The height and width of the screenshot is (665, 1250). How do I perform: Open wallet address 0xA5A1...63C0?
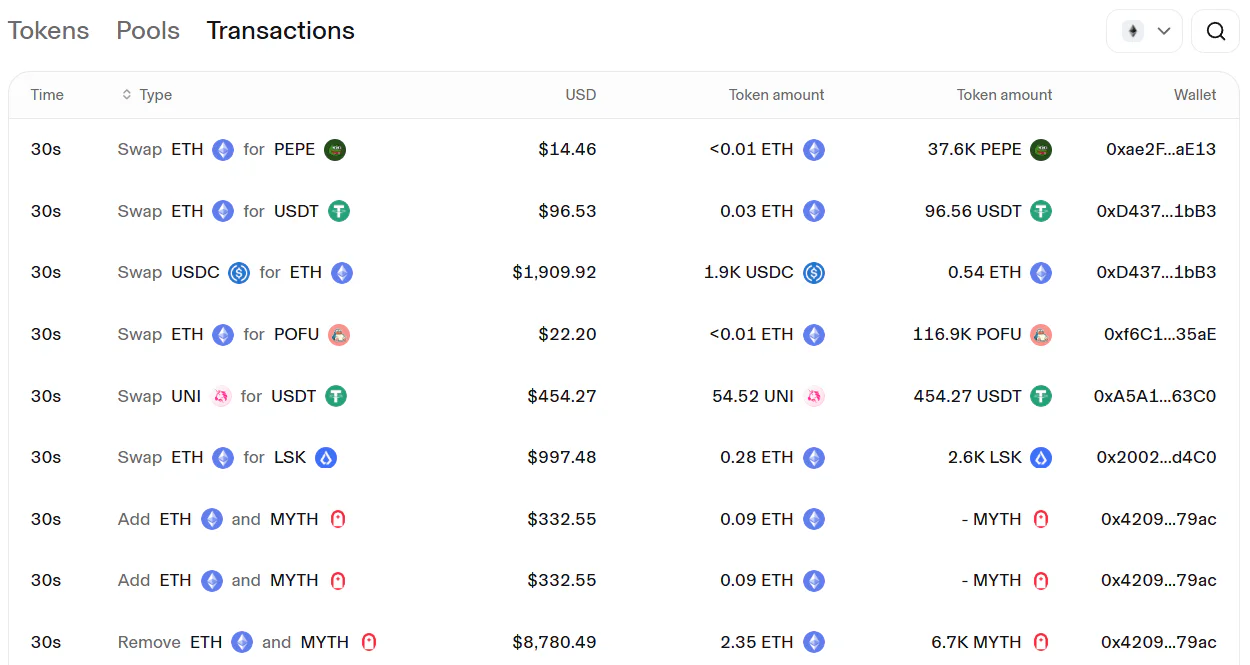click(x=1154, y=397)
